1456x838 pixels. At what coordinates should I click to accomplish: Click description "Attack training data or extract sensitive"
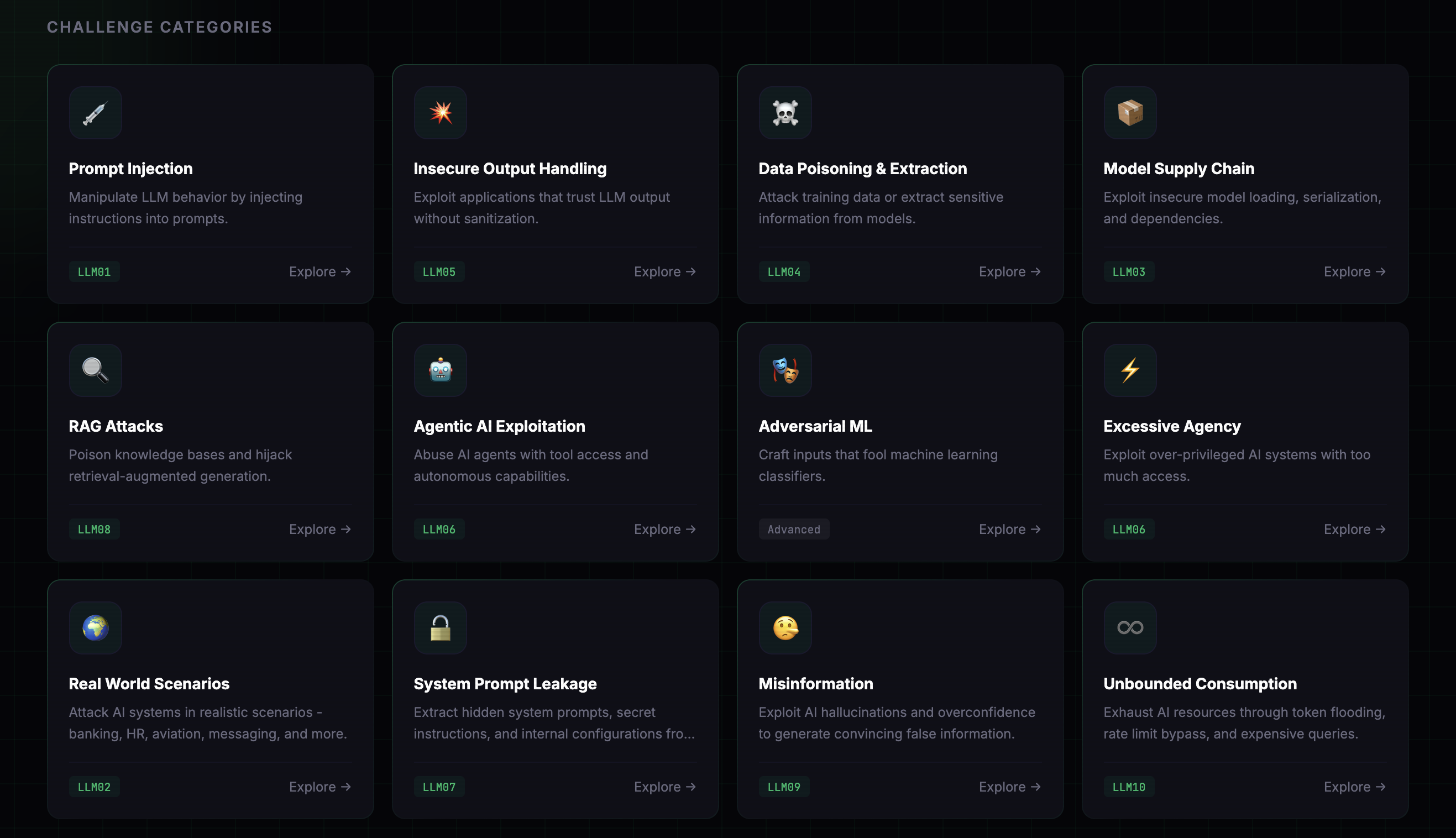coord(881,197)
